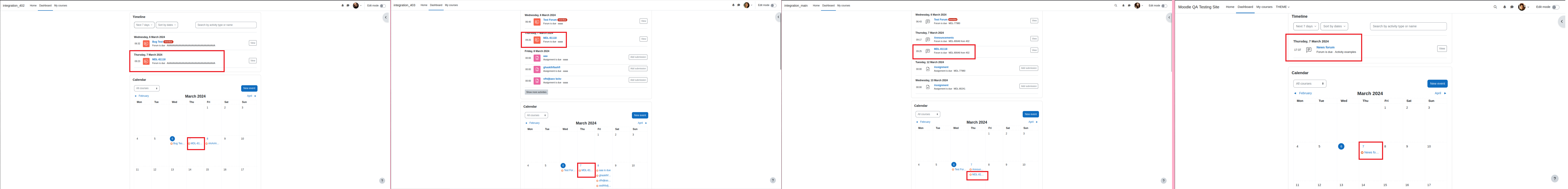Focus timeline search field in integration_402 window
Screen dimensions: 1568x189
point(226,25)
